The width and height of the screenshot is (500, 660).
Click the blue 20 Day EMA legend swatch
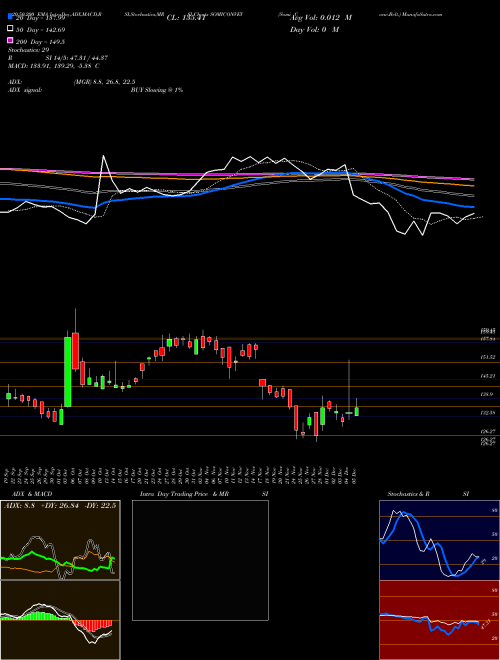pos(10,17)
